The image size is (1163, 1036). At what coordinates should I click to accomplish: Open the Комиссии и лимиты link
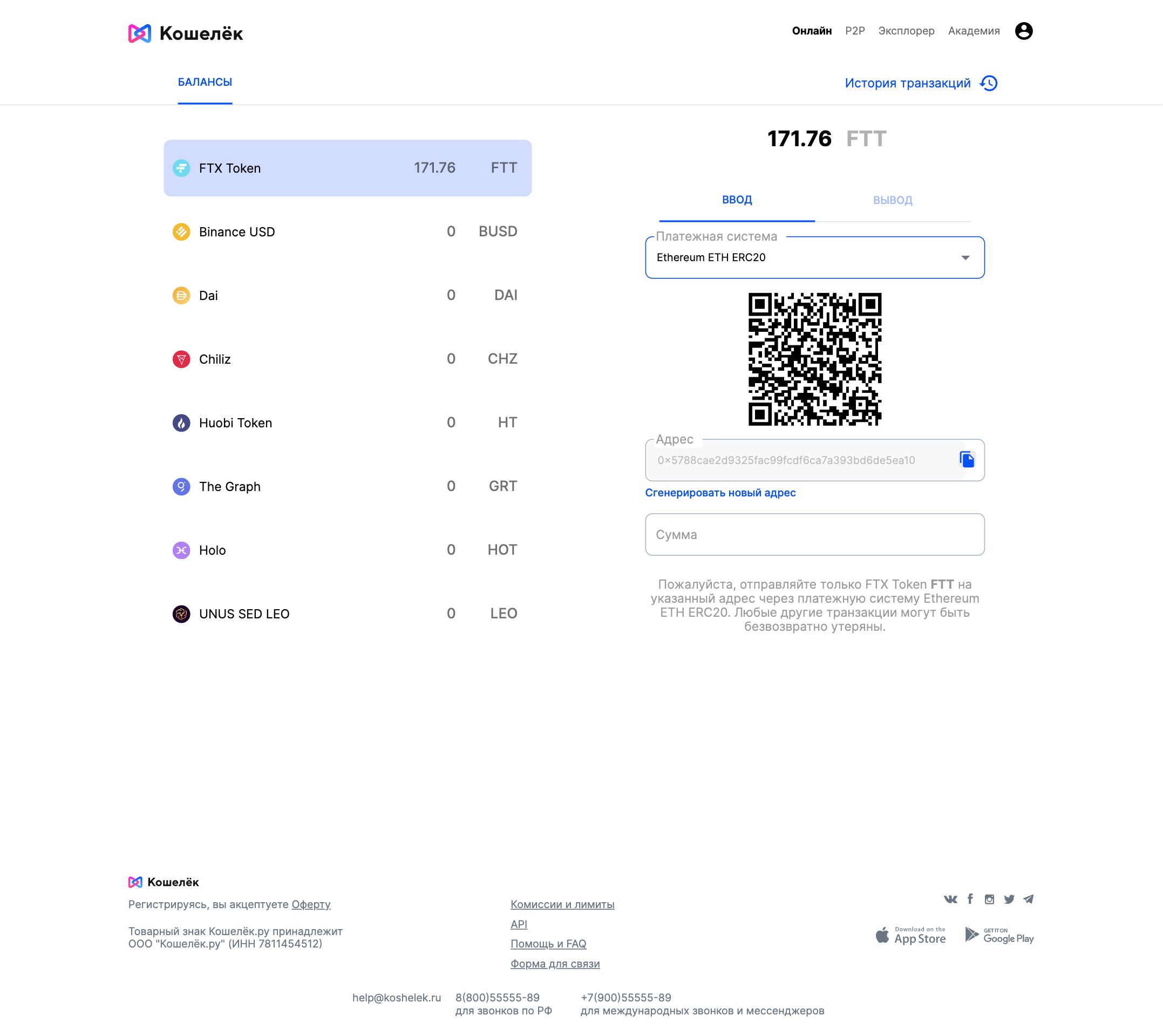tap(562, 904)
